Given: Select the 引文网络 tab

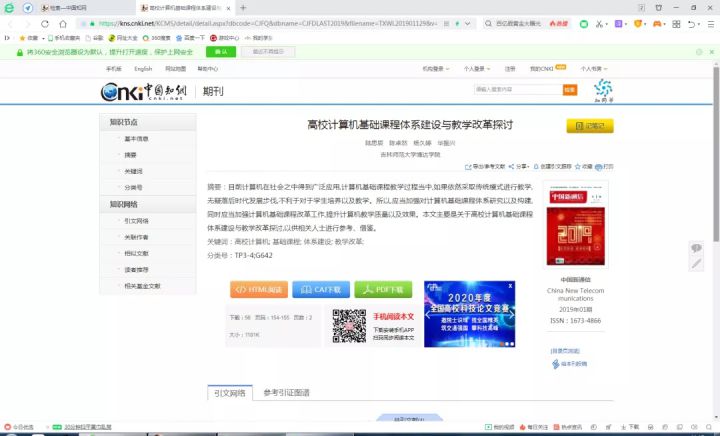Looking at the screenshot, I should 229,393.
